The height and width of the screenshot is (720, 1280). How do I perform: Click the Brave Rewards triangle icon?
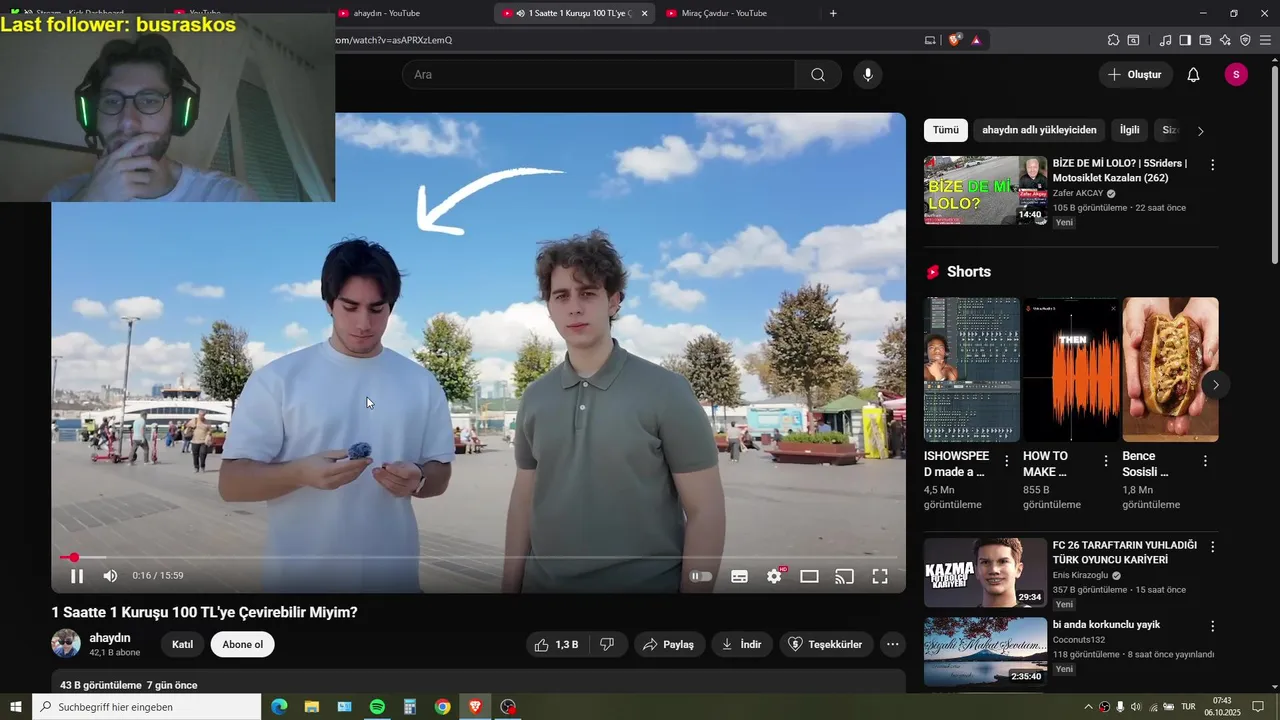(976, 40)
